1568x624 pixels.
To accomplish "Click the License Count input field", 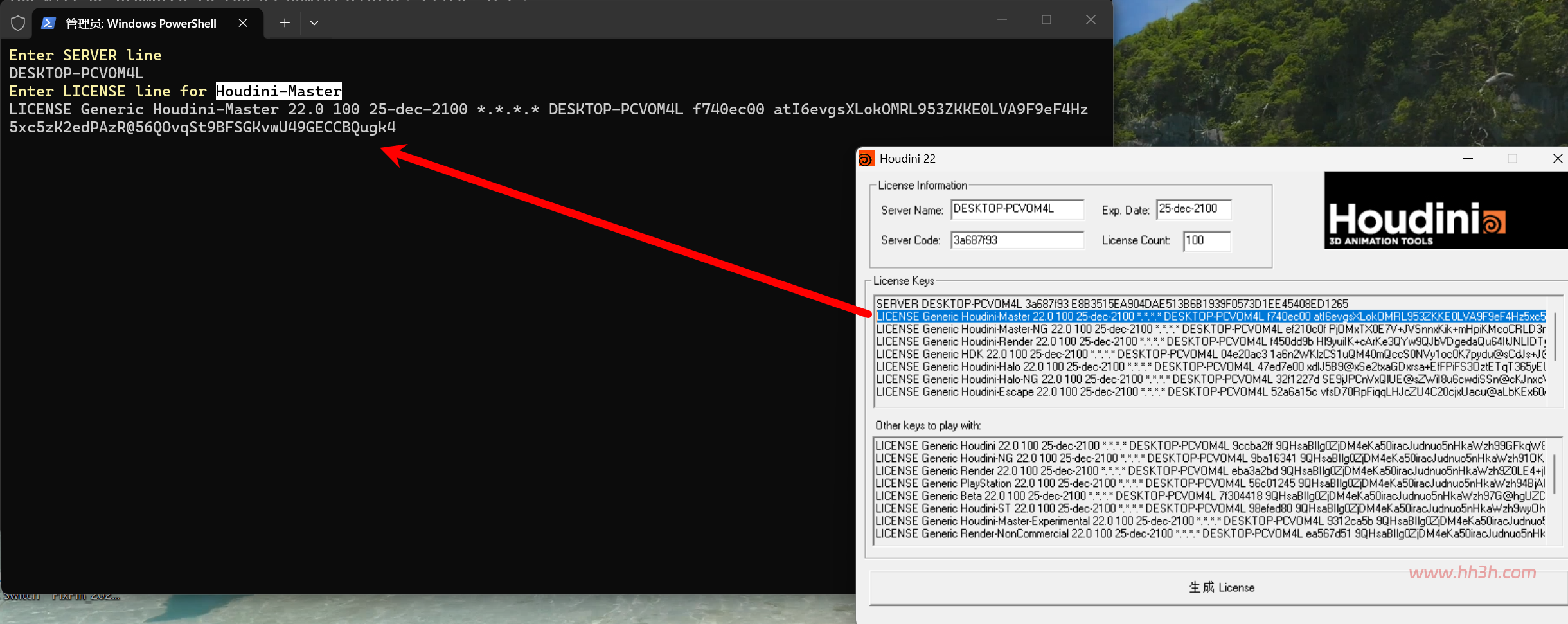I will coord(1207,241).
